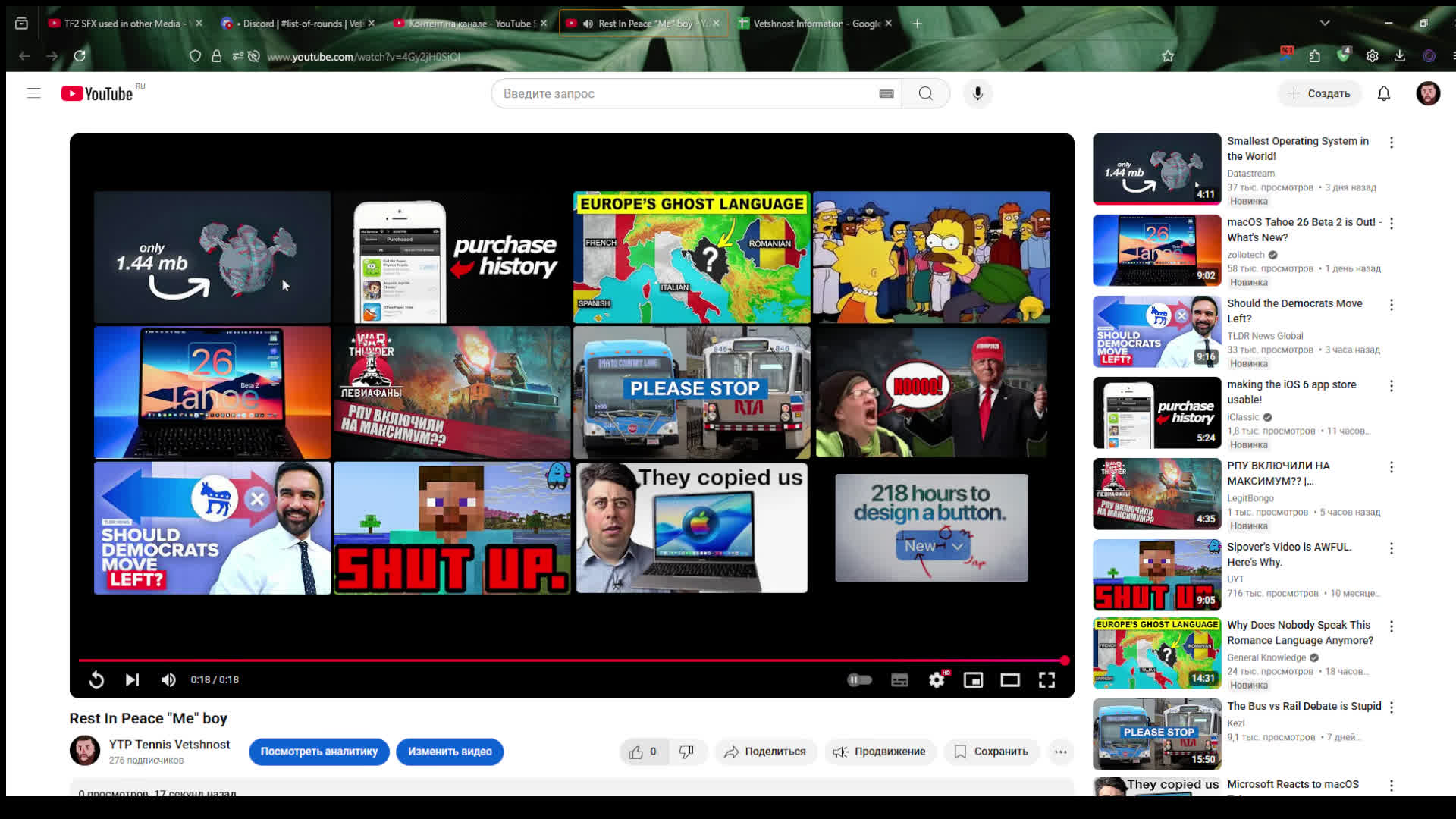Open options for РПУ ВКЛЮЧИЛИ video
1456x819 pixels.
pos(1392,467)
